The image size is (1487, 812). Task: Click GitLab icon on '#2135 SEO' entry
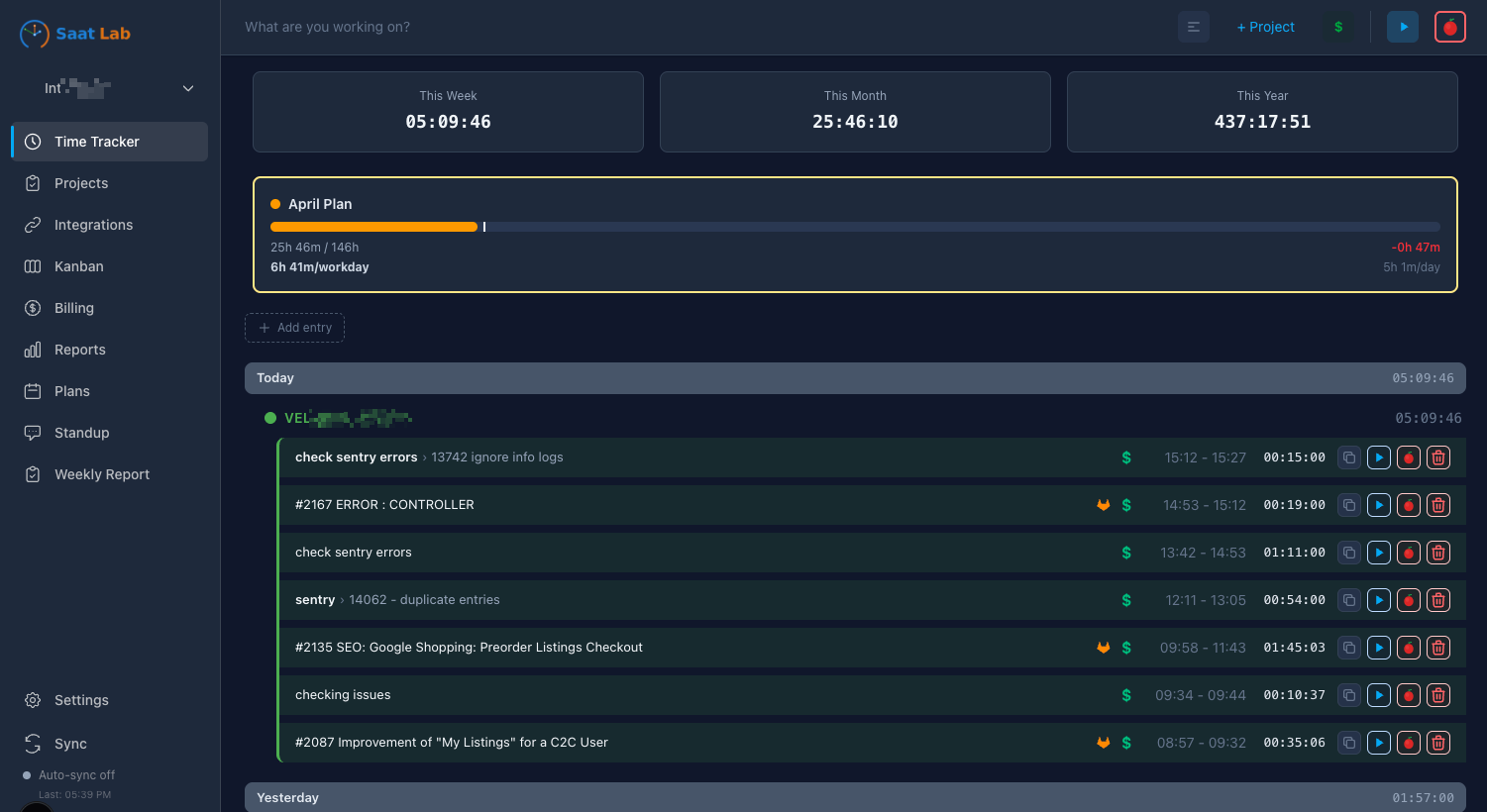[1103, 648]
